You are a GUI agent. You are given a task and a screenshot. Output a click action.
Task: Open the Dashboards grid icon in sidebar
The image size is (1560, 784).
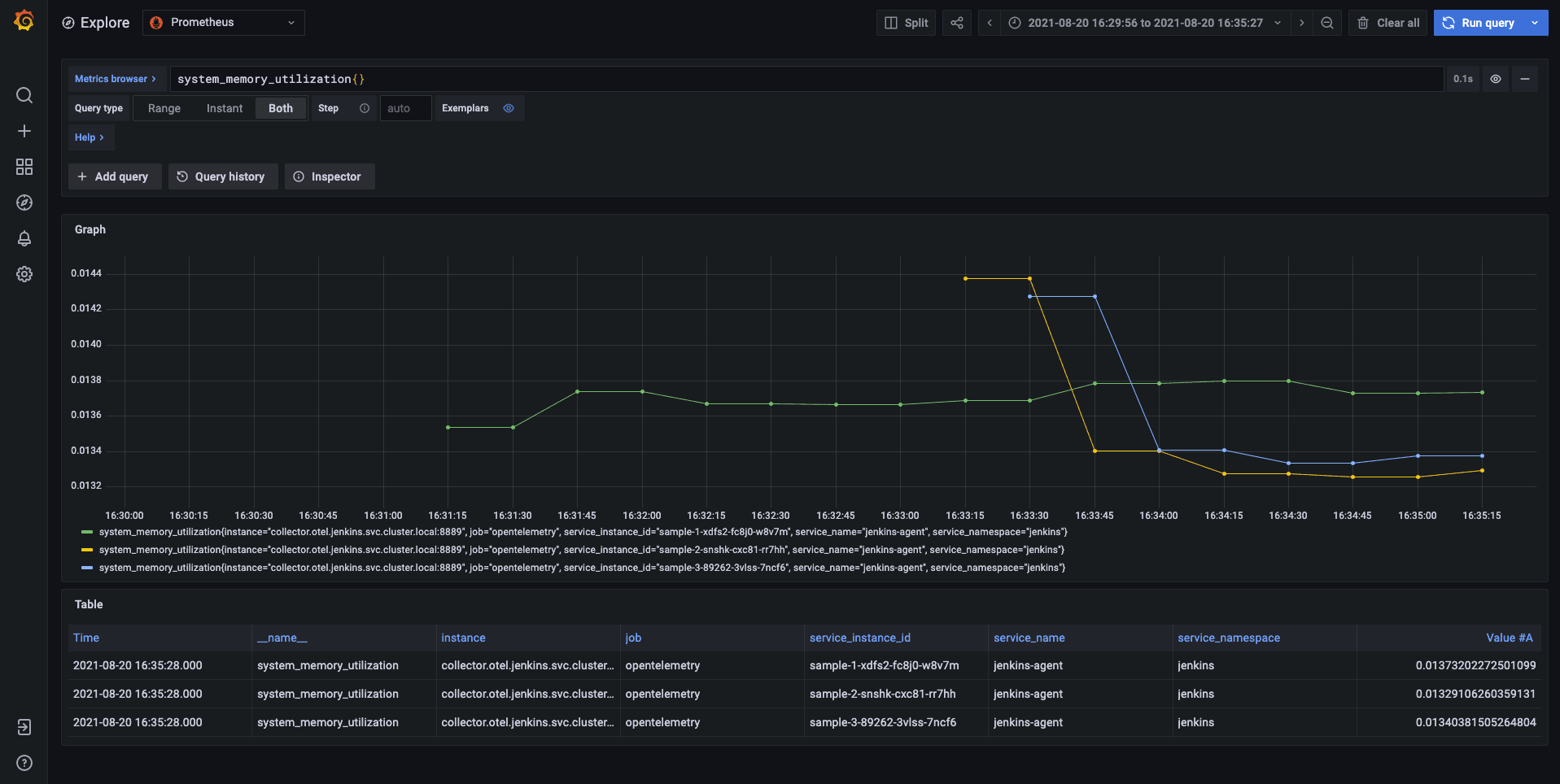tap(24, 167)
